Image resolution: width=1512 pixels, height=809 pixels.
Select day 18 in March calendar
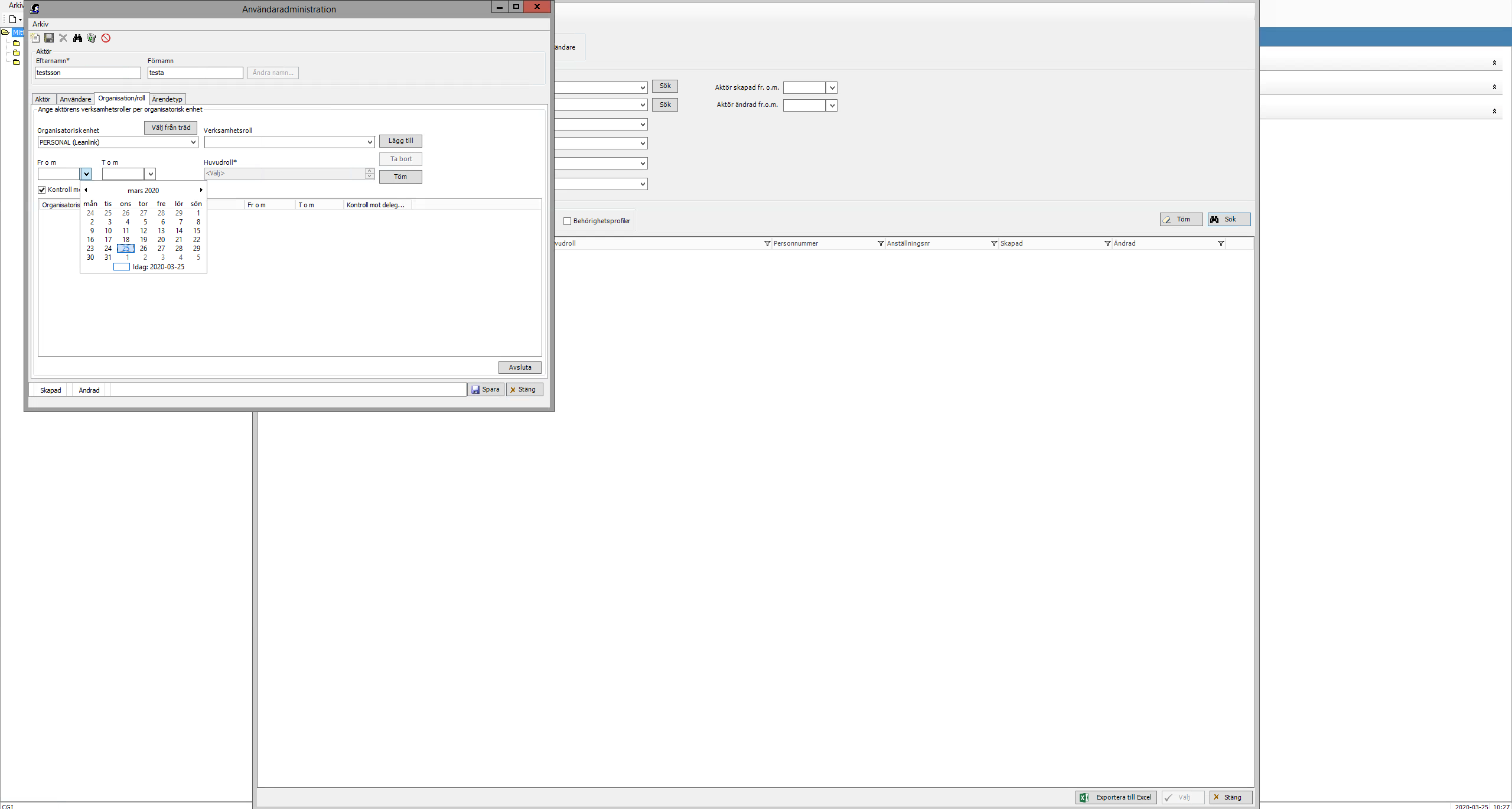(126, 240)
